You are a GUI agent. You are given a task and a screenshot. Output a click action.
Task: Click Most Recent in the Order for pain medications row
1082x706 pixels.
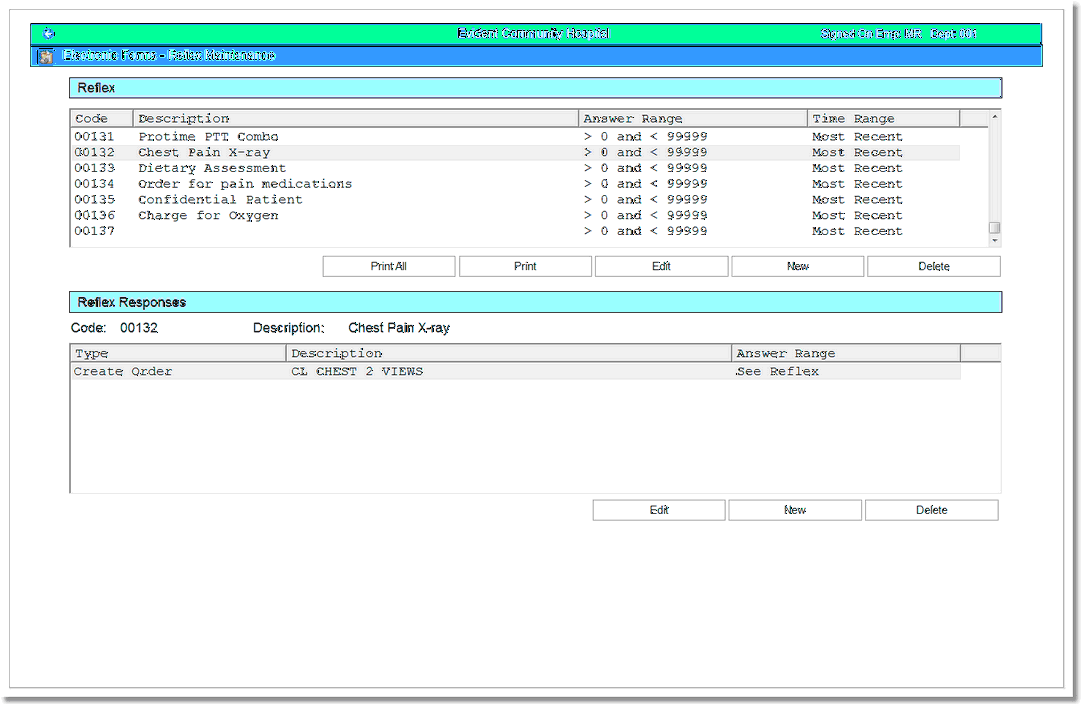857,184
